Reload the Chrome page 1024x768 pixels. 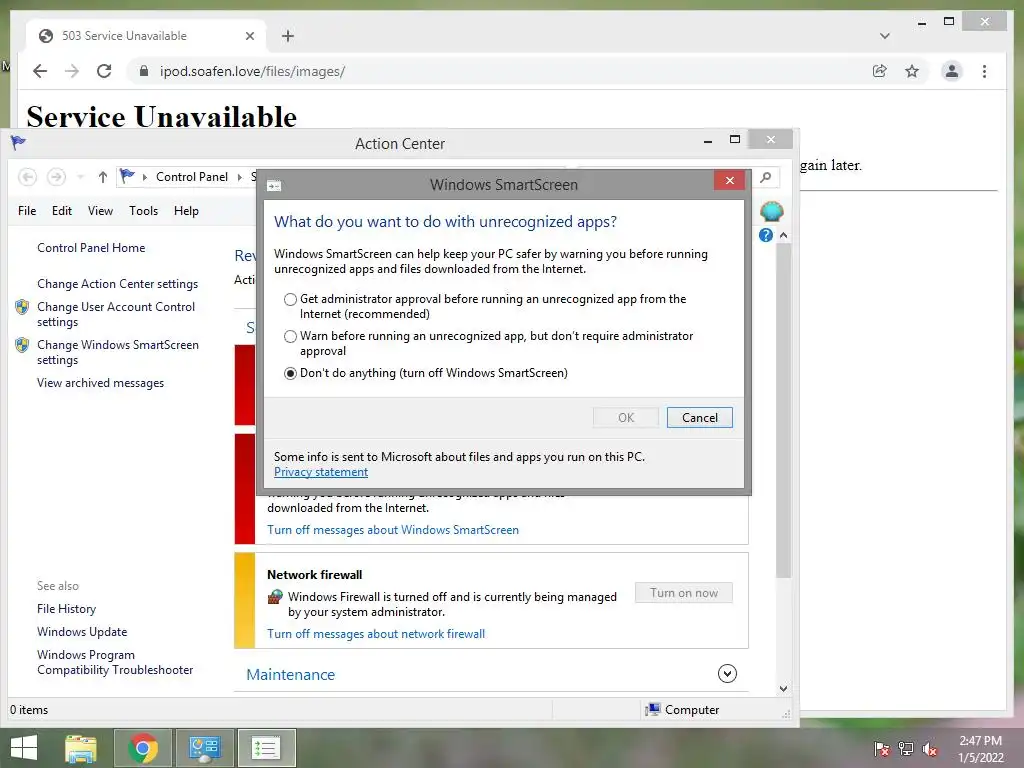[104, 71]
